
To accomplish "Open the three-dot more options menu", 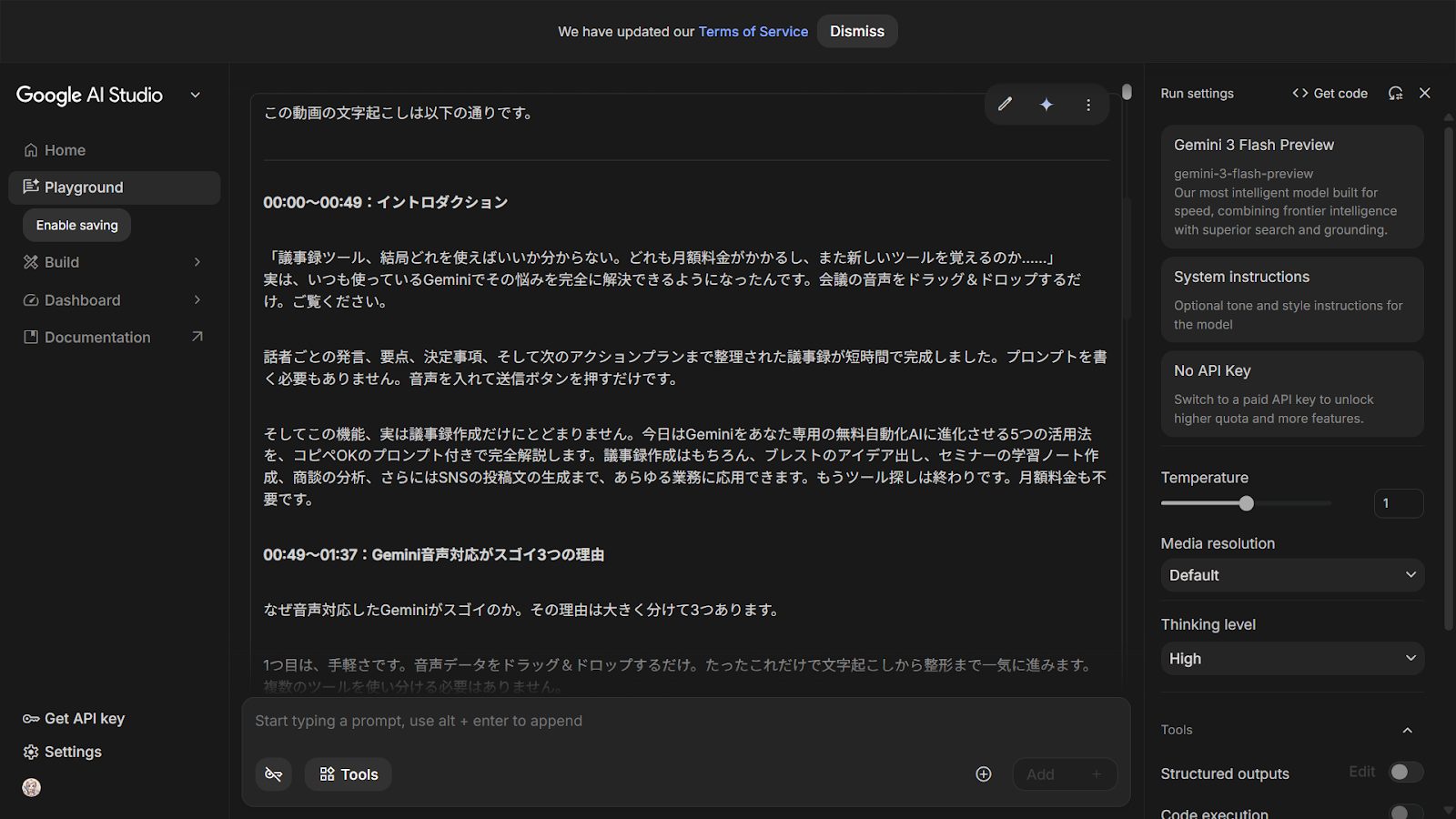I will coord(1088,105).
